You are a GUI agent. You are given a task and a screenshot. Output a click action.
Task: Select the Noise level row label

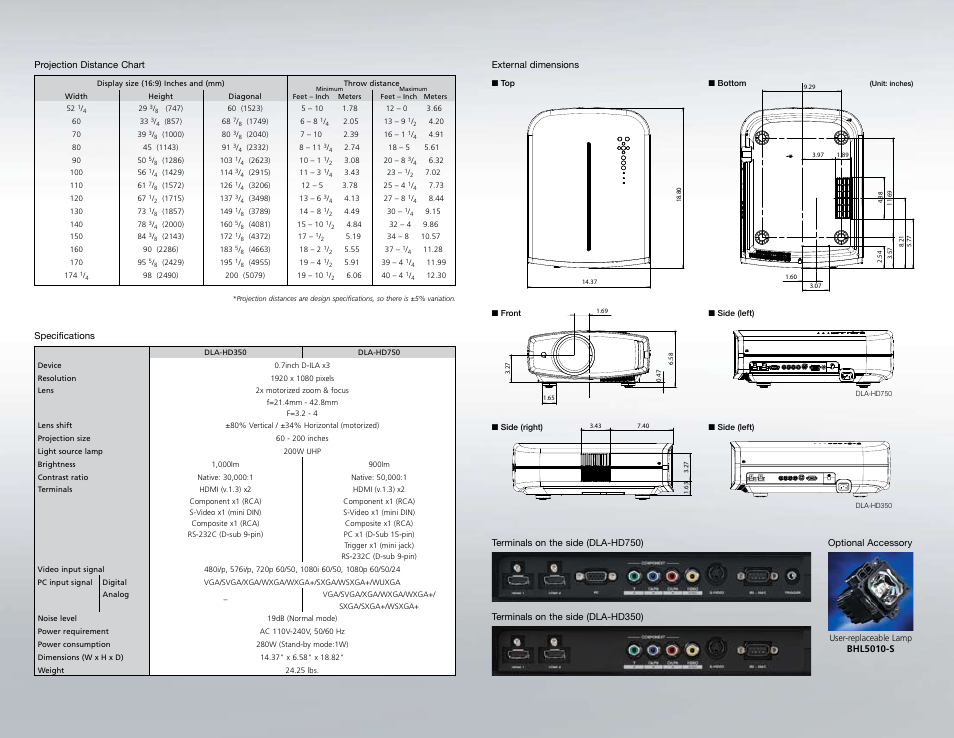point(57,618)
